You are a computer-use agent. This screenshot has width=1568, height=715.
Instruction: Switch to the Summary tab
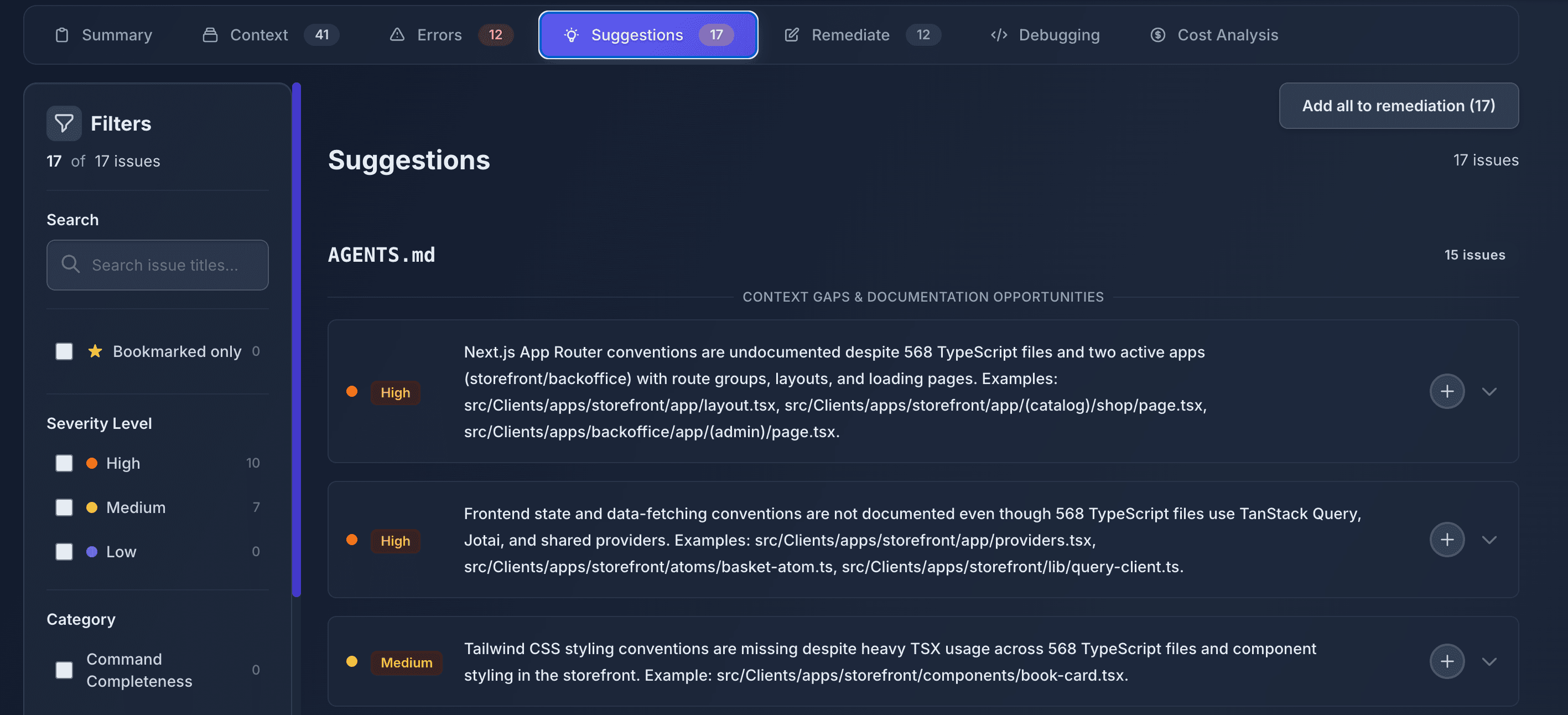tap(103, 35)
